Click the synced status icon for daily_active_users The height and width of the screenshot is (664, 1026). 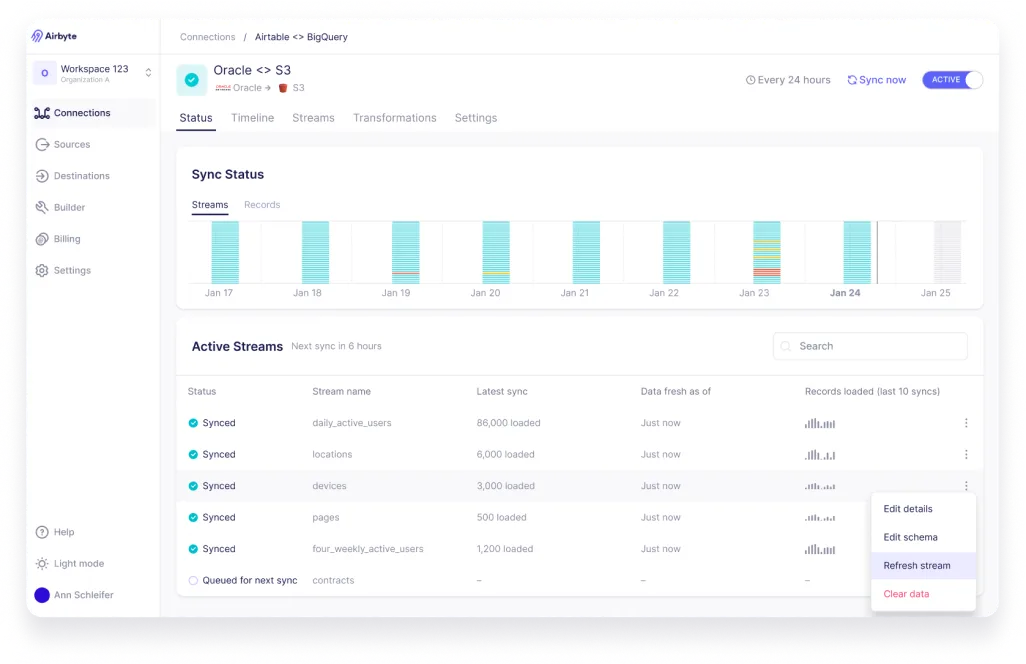point(193,423)
